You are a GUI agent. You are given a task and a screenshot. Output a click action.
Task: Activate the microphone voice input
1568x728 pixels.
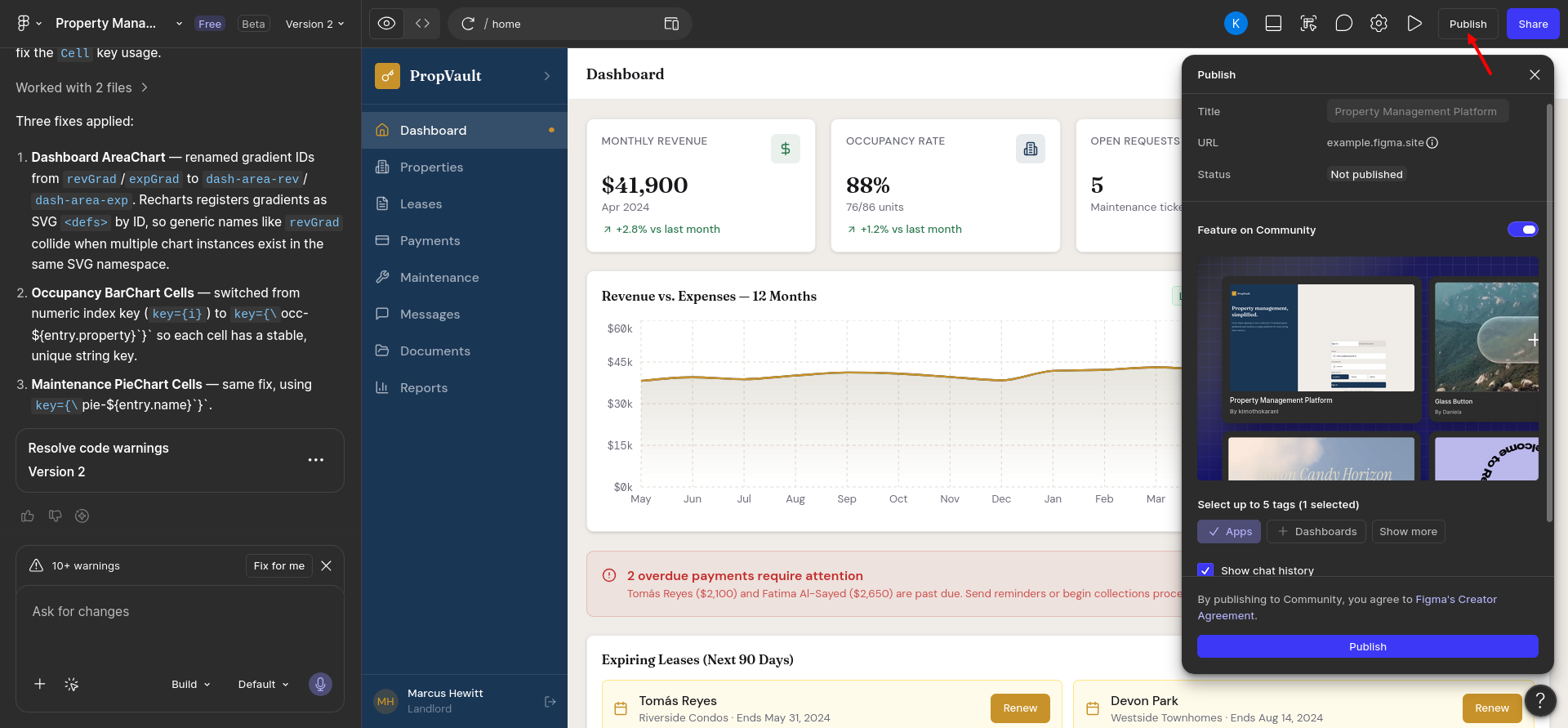tap(320, 684)
